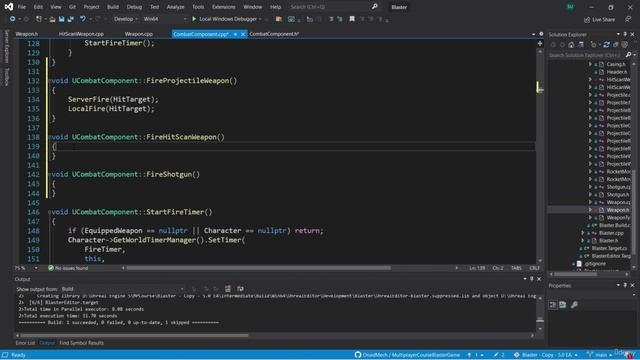
Task: Close the CombatComponent.cpp tab
Action: point(243,34)
